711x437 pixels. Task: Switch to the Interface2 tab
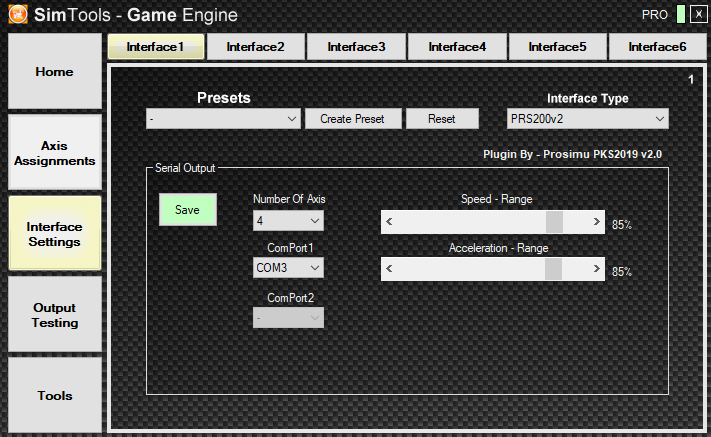[256, 47]
